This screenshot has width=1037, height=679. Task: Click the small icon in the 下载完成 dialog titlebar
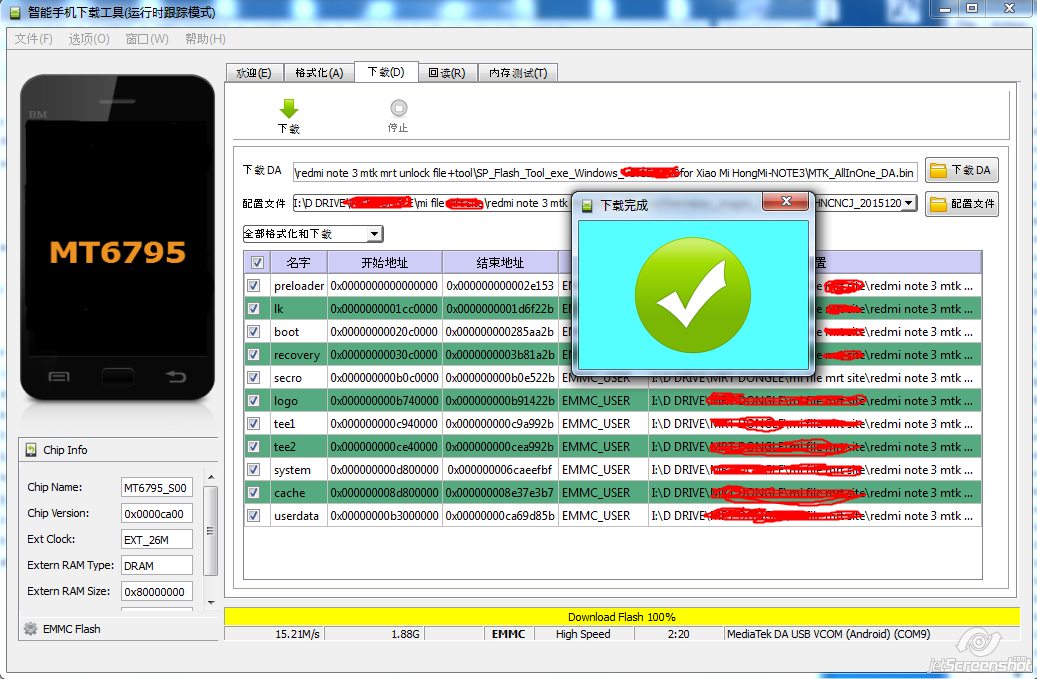[x=586, y=204]
